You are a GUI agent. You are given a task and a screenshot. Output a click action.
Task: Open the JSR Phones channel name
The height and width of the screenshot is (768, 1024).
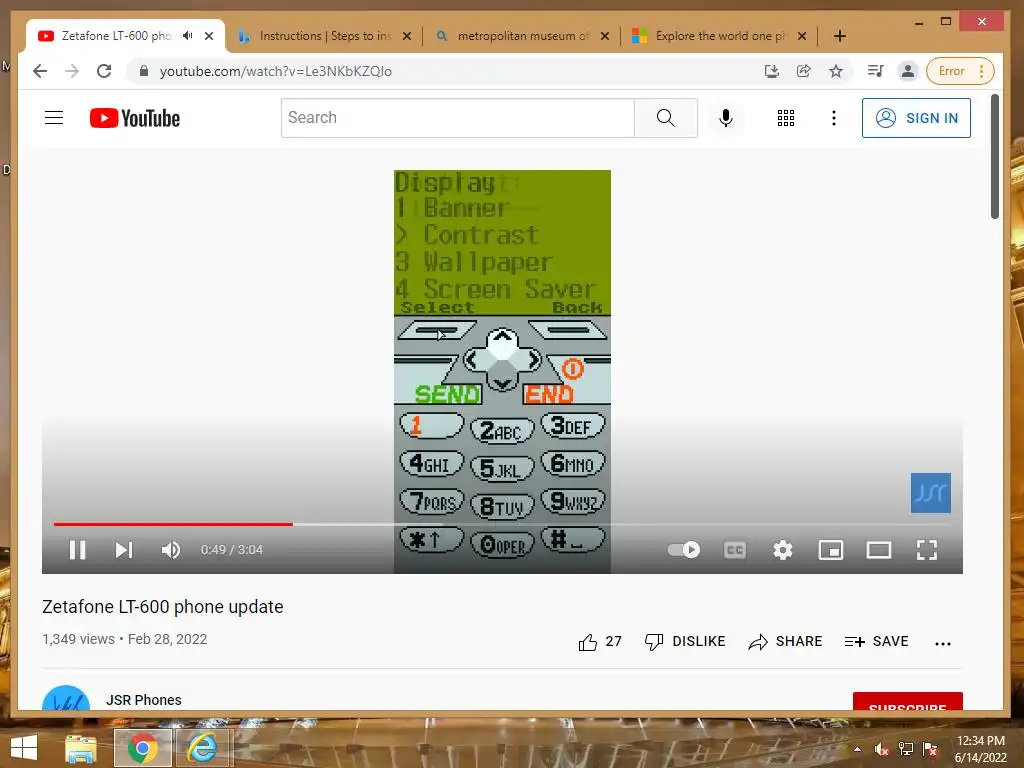click(144, 700)
